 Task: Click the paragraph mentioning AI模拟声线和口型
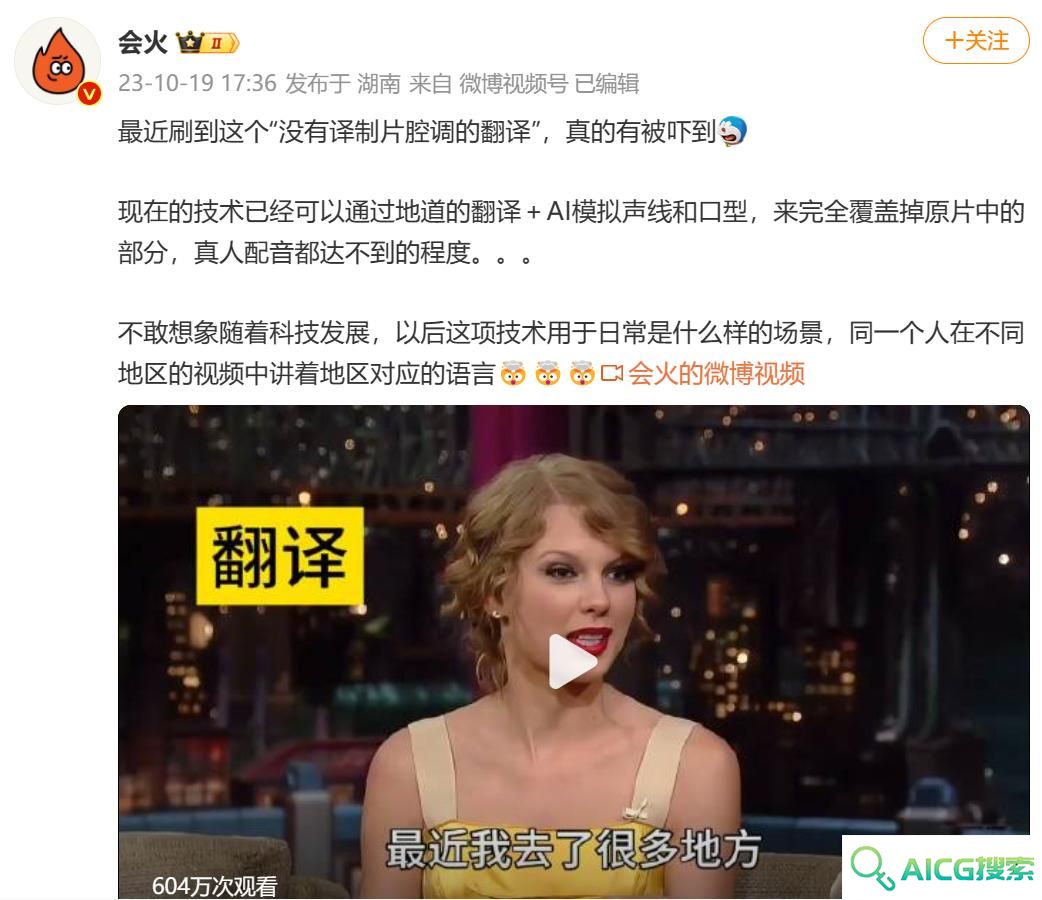click(x=572, y=232)
